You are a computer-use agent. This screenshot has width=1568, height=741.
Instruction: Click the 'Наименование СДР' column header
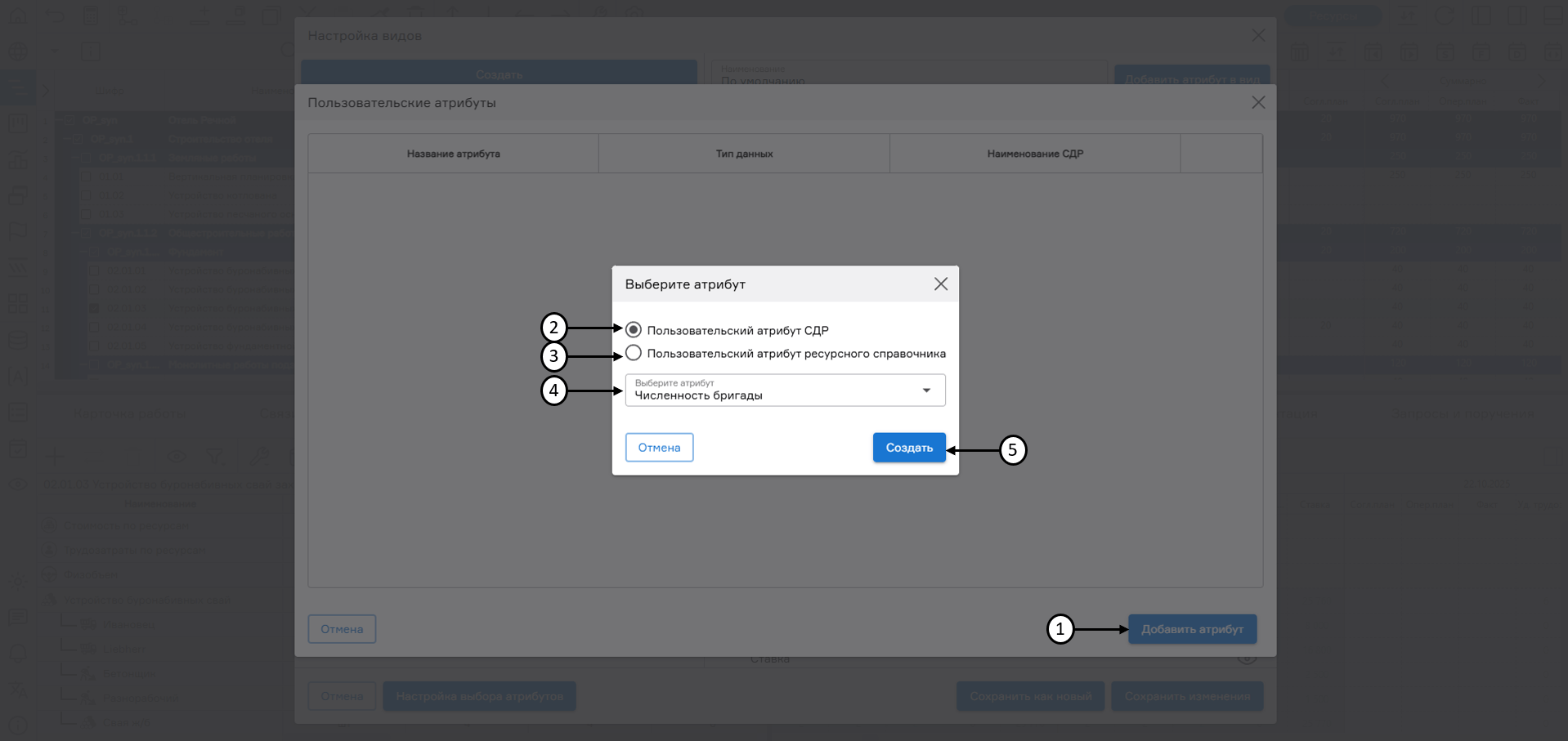coord(1034,153)
